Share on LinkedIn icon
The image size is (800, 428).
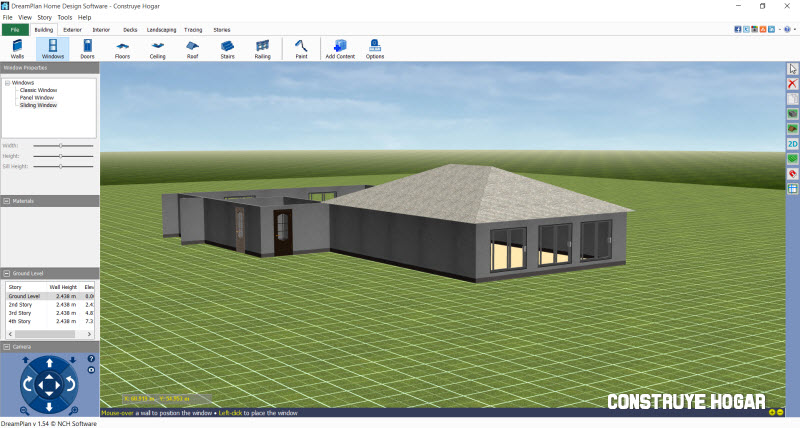[x=771, y=30]
